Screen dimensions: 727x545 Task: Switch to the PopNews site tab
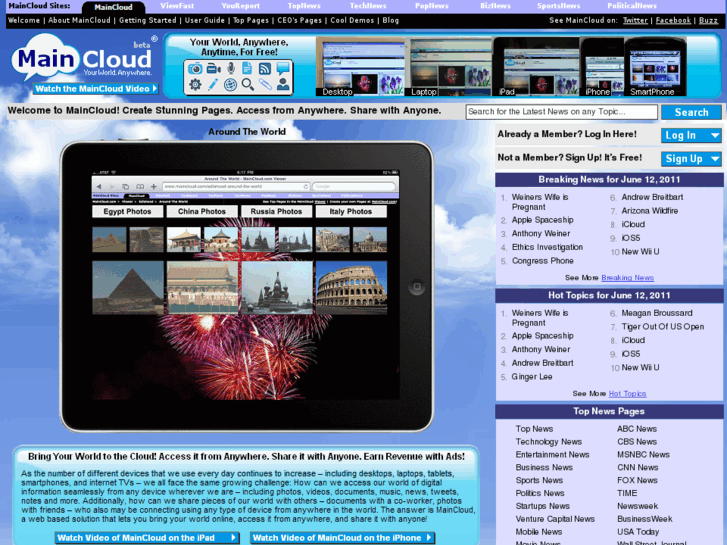click(x=431, y=6)
